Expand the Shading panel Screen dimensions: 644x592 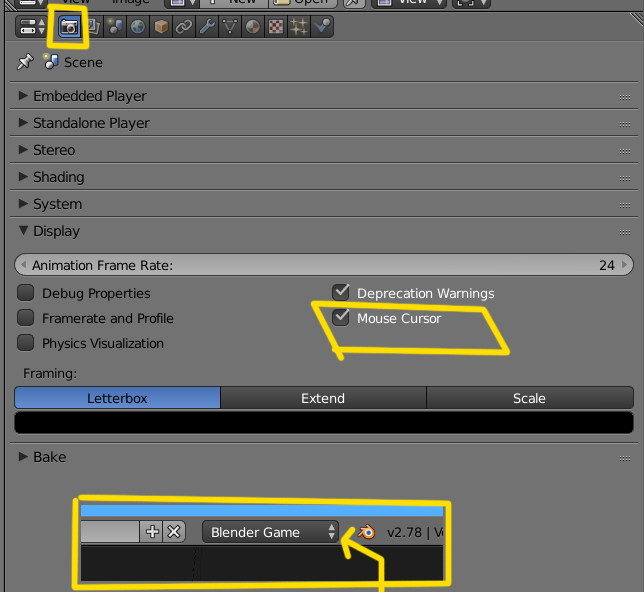pyautogui.click(x=23, y=177)
